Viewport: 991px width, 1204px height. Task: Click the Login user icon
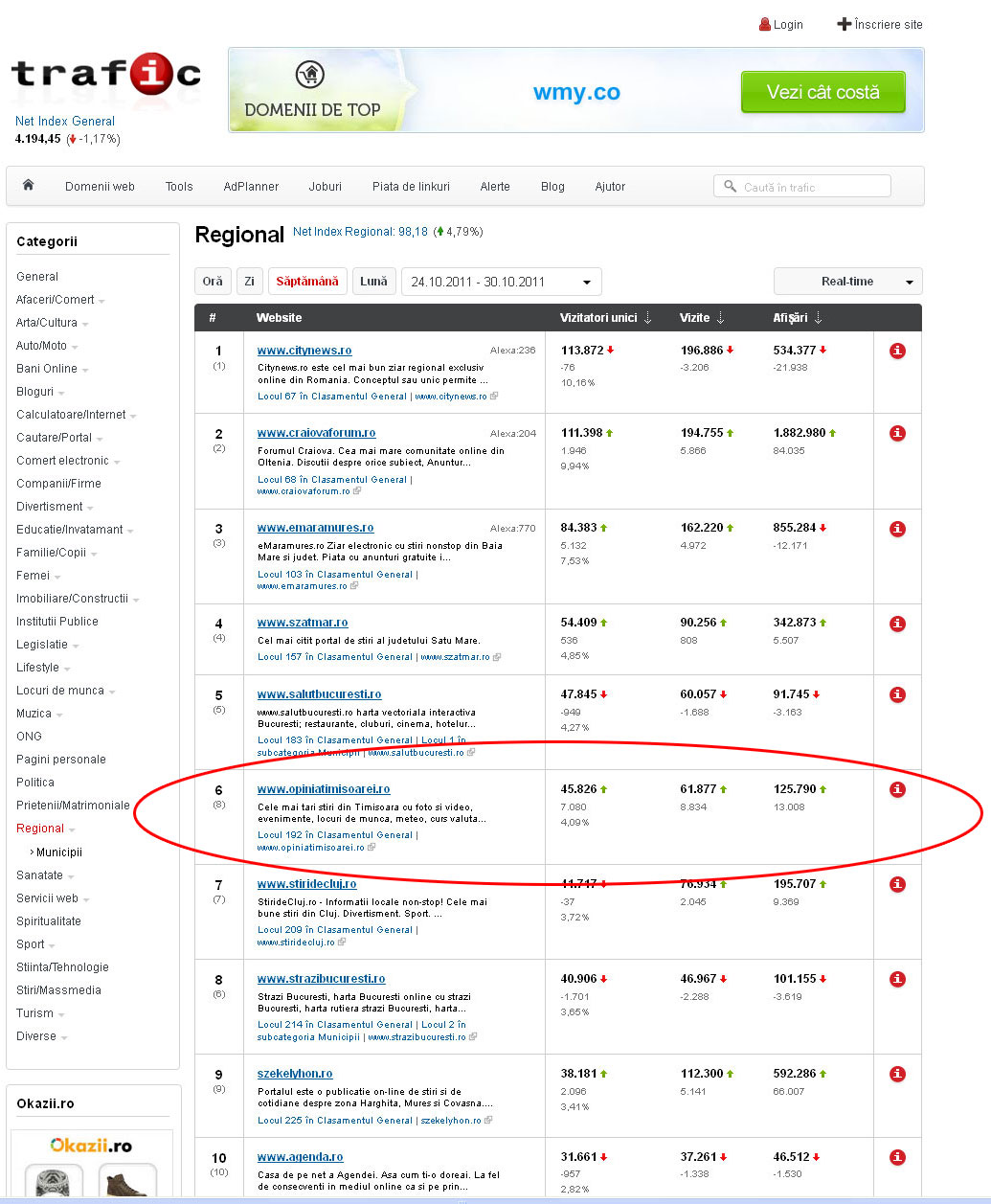pos(765,24)
